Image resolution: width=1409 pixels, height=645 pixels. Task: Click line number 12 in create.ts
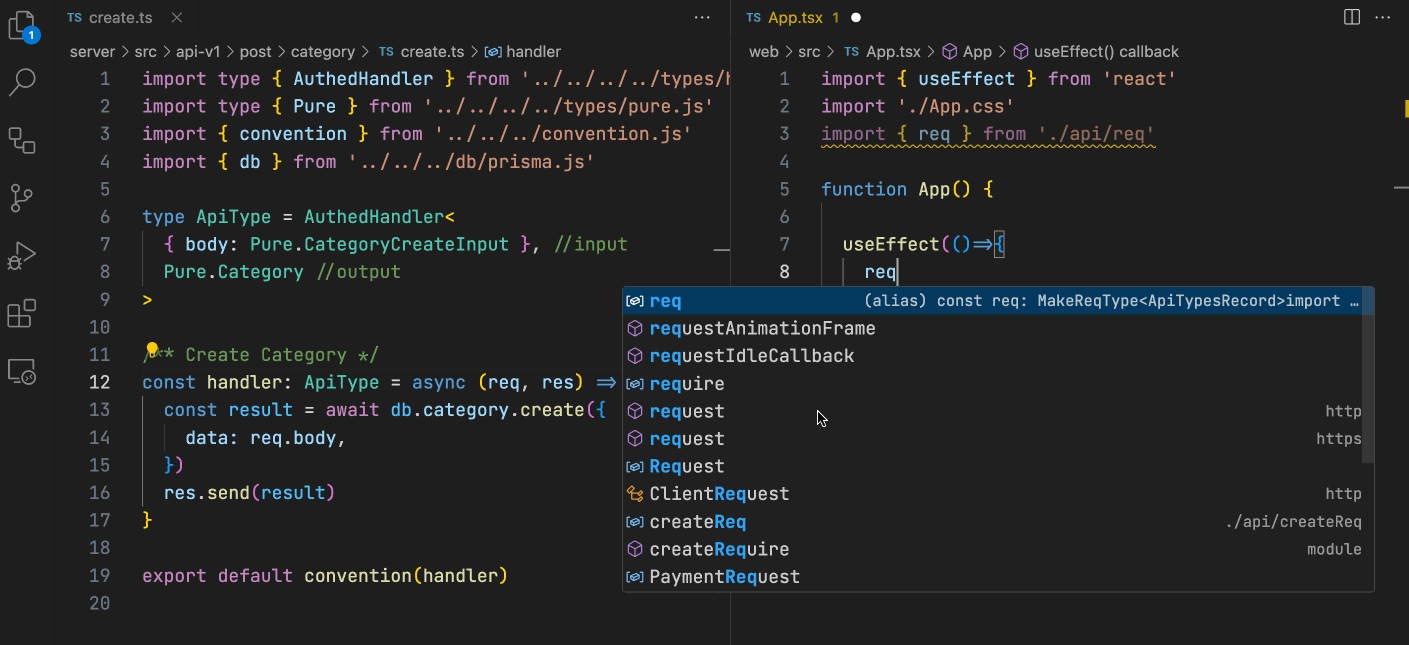(100, 382)
